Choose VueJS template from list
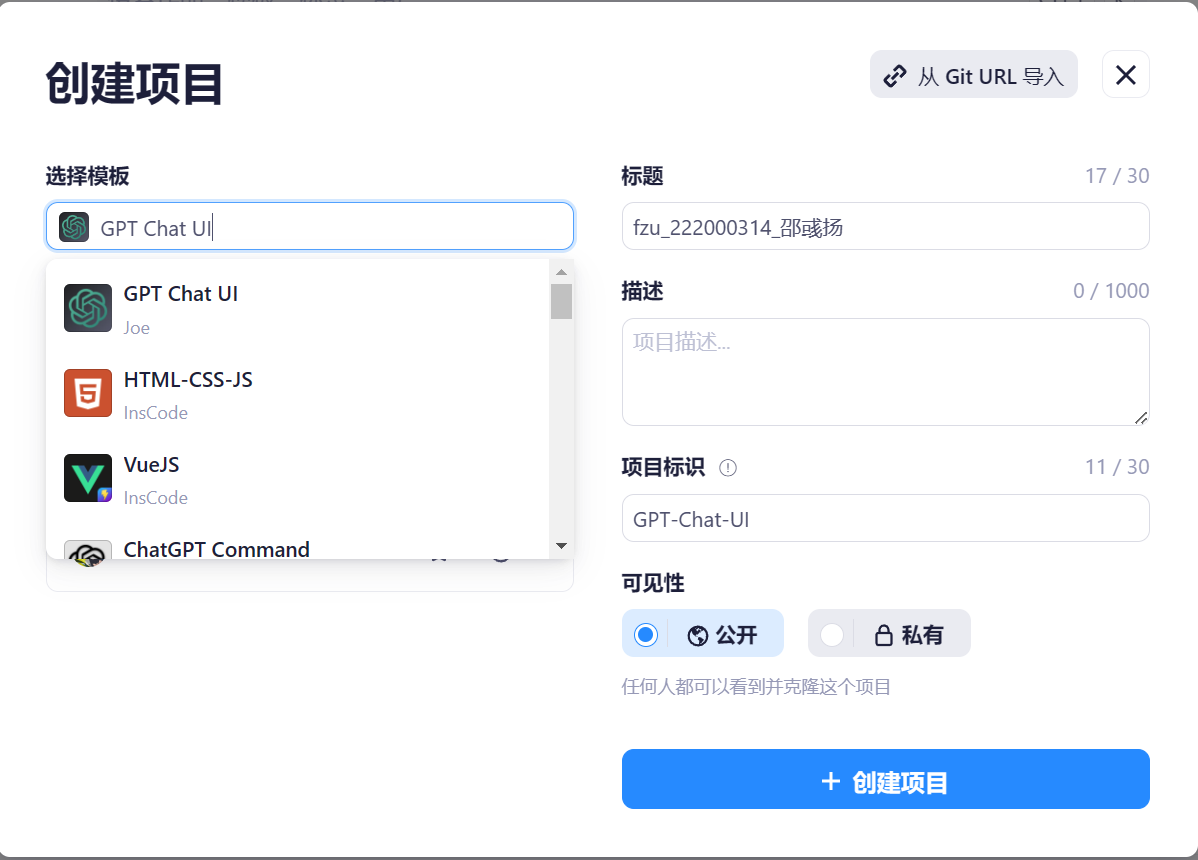This screenshot has width=1198, height=860. pyautogui.click(x=298, y=479)
